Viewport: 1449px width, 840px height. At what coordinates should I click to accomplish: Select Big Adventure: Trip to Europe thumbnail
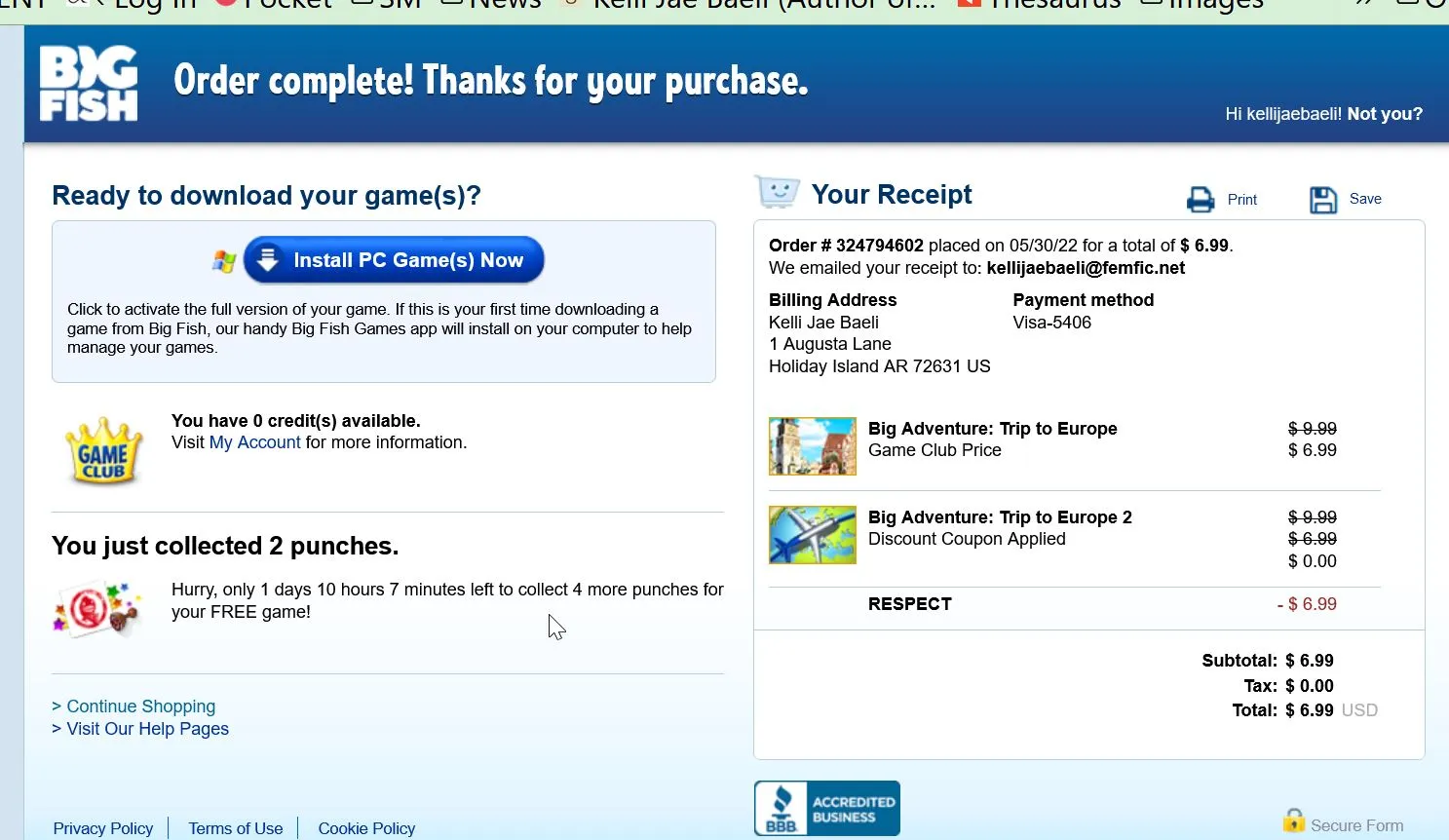pyautogui.click(x=813, y=446)
